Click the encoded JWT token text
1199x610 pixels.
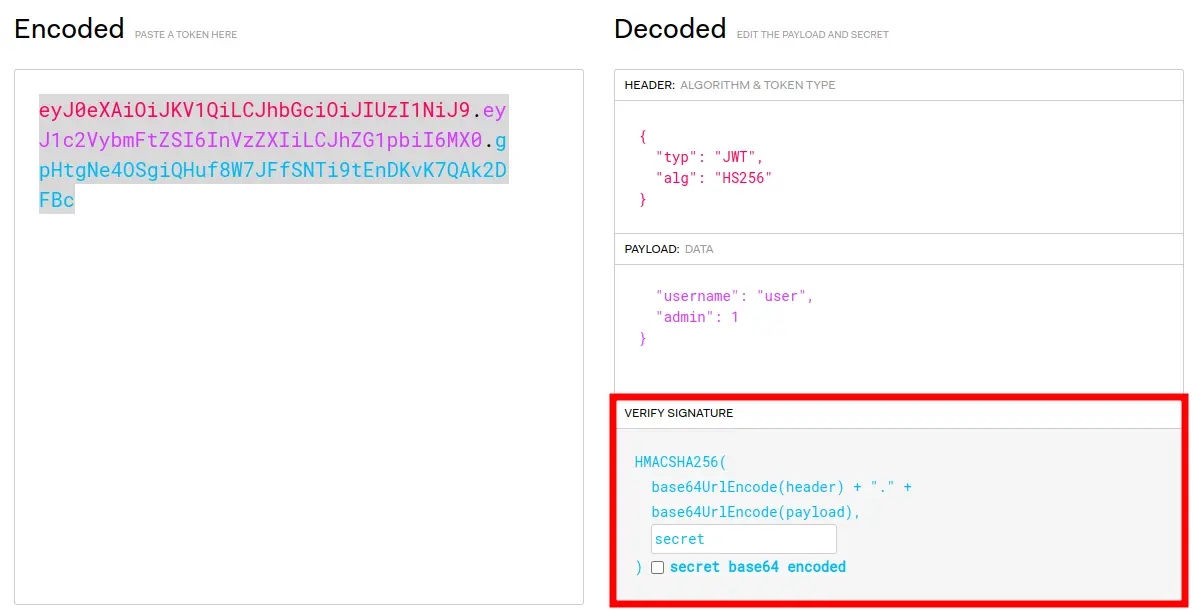[x=273, y=154]
